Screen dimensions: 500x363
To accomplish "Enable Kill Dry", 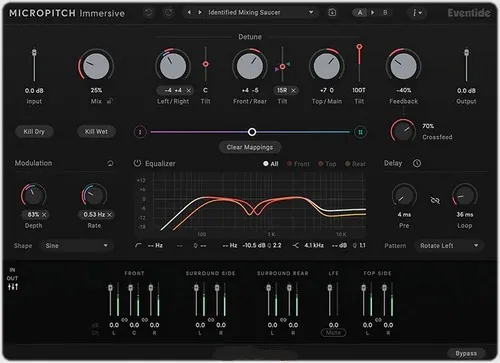I will coord(34,132).
